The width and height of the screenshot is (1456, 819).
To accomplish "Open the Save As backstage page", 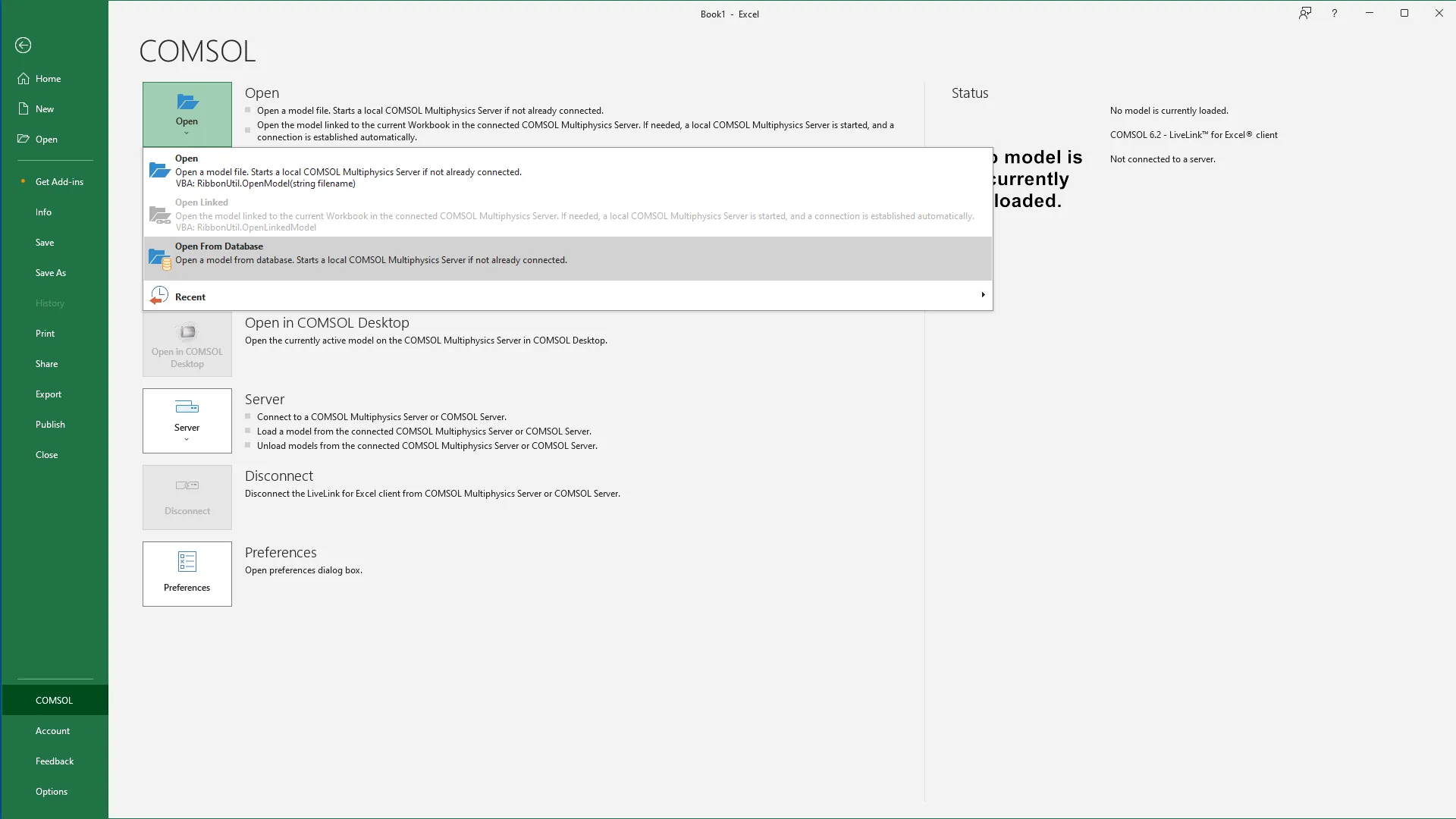I will (x=50, y=273).
